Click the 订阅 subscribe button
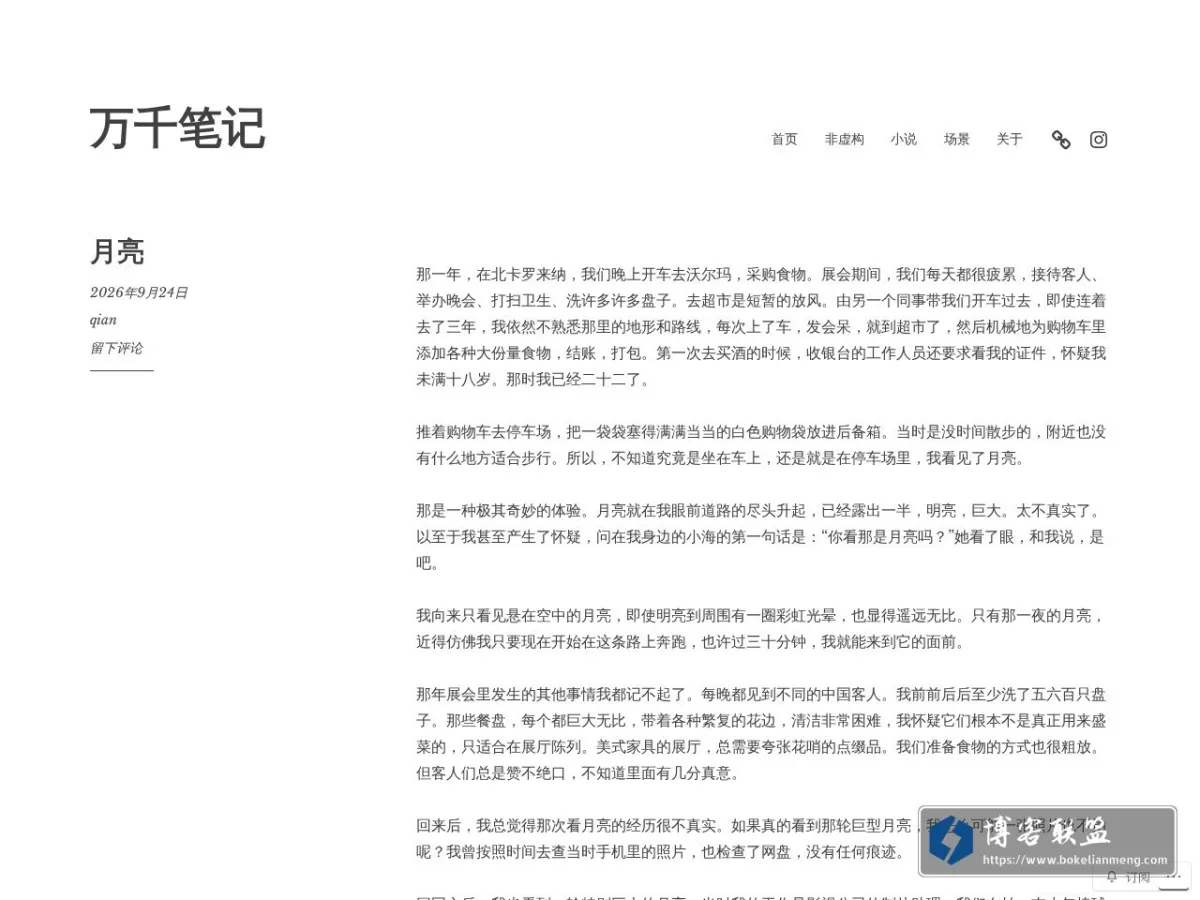 pos(1129,877)
